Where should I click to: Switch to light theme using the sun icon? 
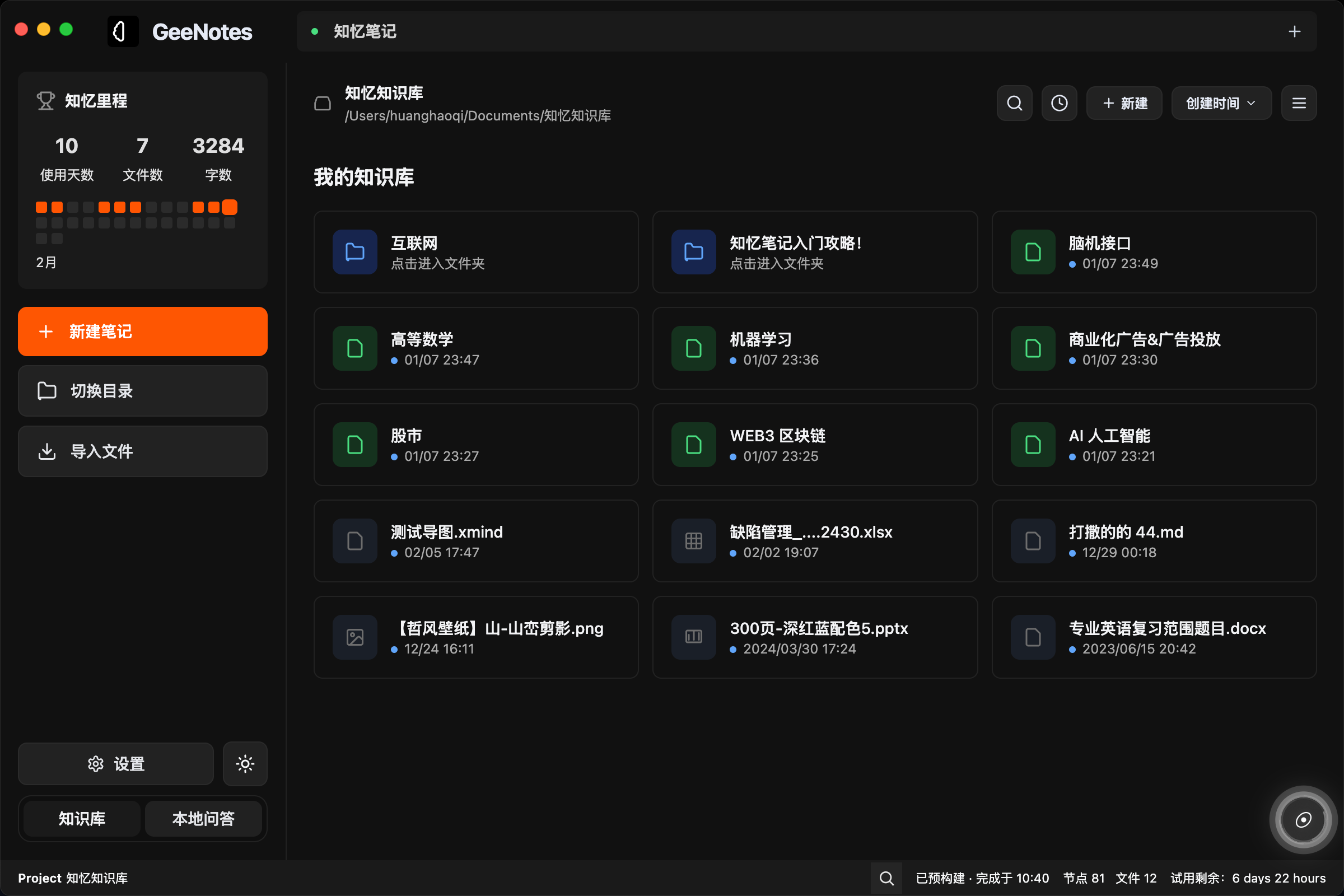click(245, 763)
